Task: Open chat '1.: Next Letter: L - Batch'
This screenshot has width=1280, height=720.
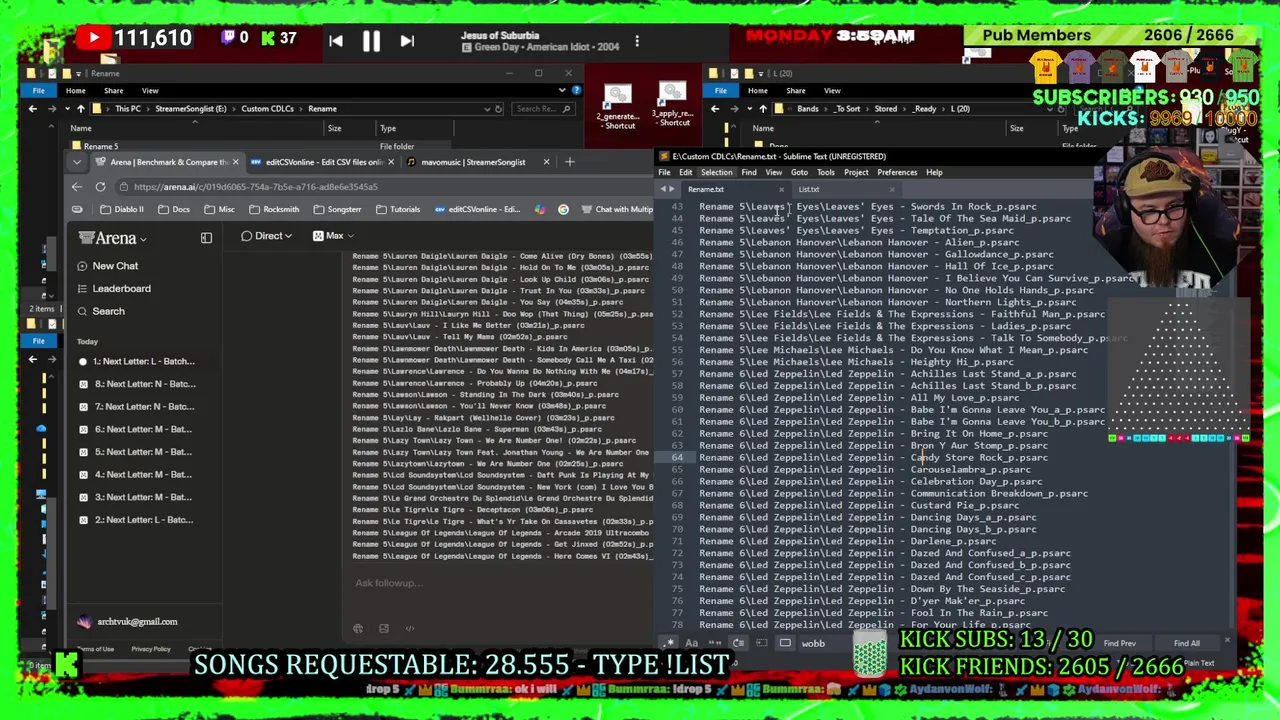Action: click(143, 362)
